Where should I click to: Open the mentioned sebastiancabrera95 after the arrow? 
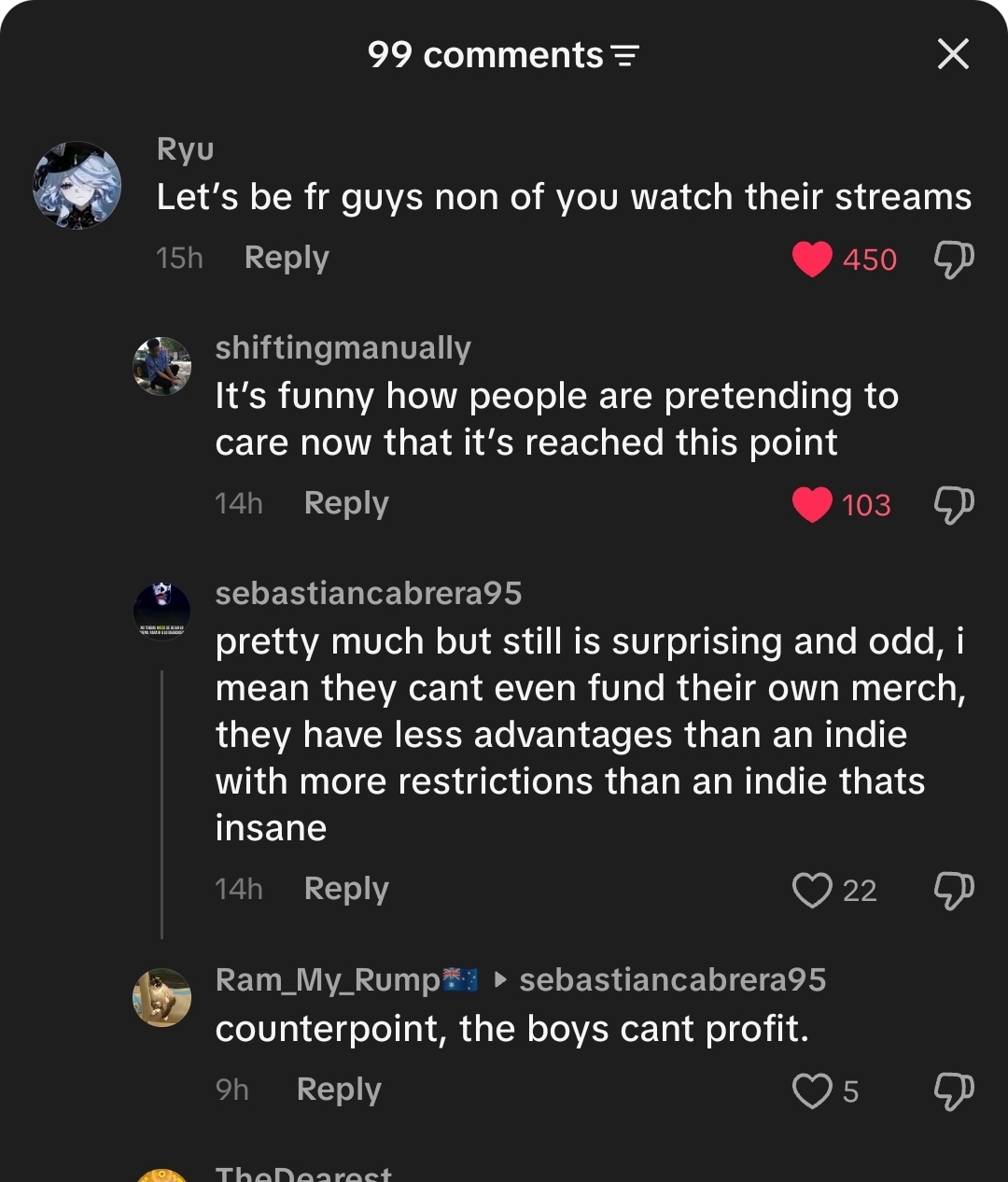point(673,979)
